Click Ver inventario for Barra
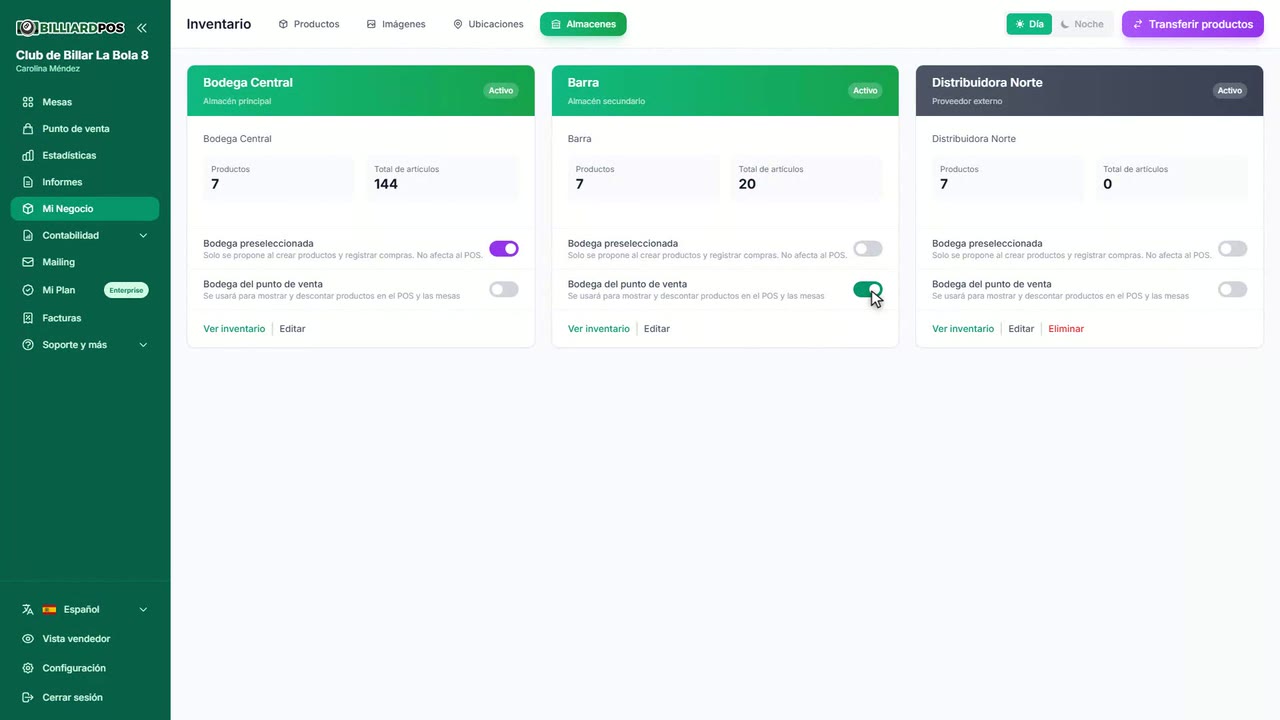 tap(599, 329)
